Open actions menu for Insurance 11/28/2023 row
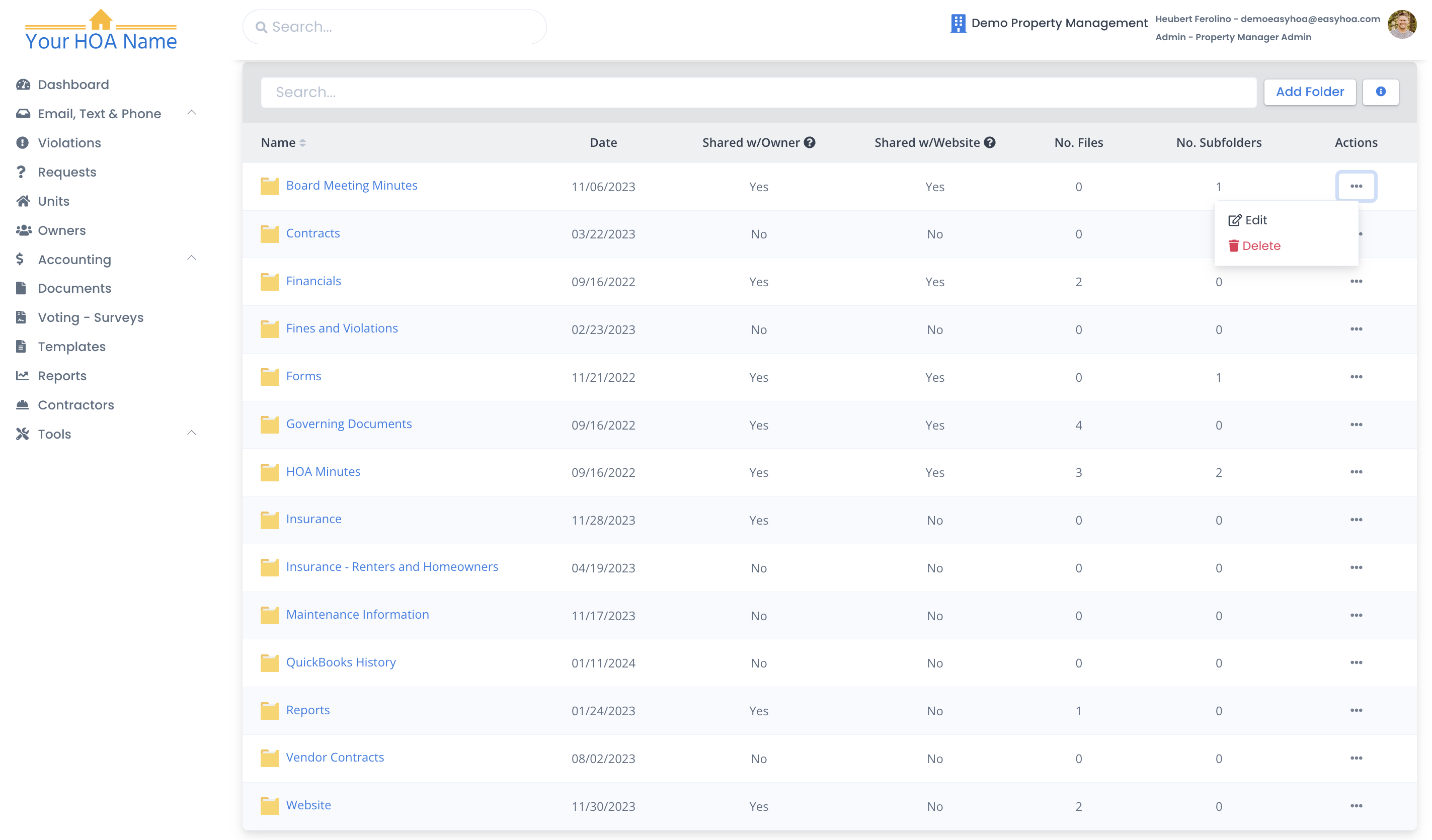Viewport: 1432px width, 840px height. pyautogui.click(x=1356, y=520)
